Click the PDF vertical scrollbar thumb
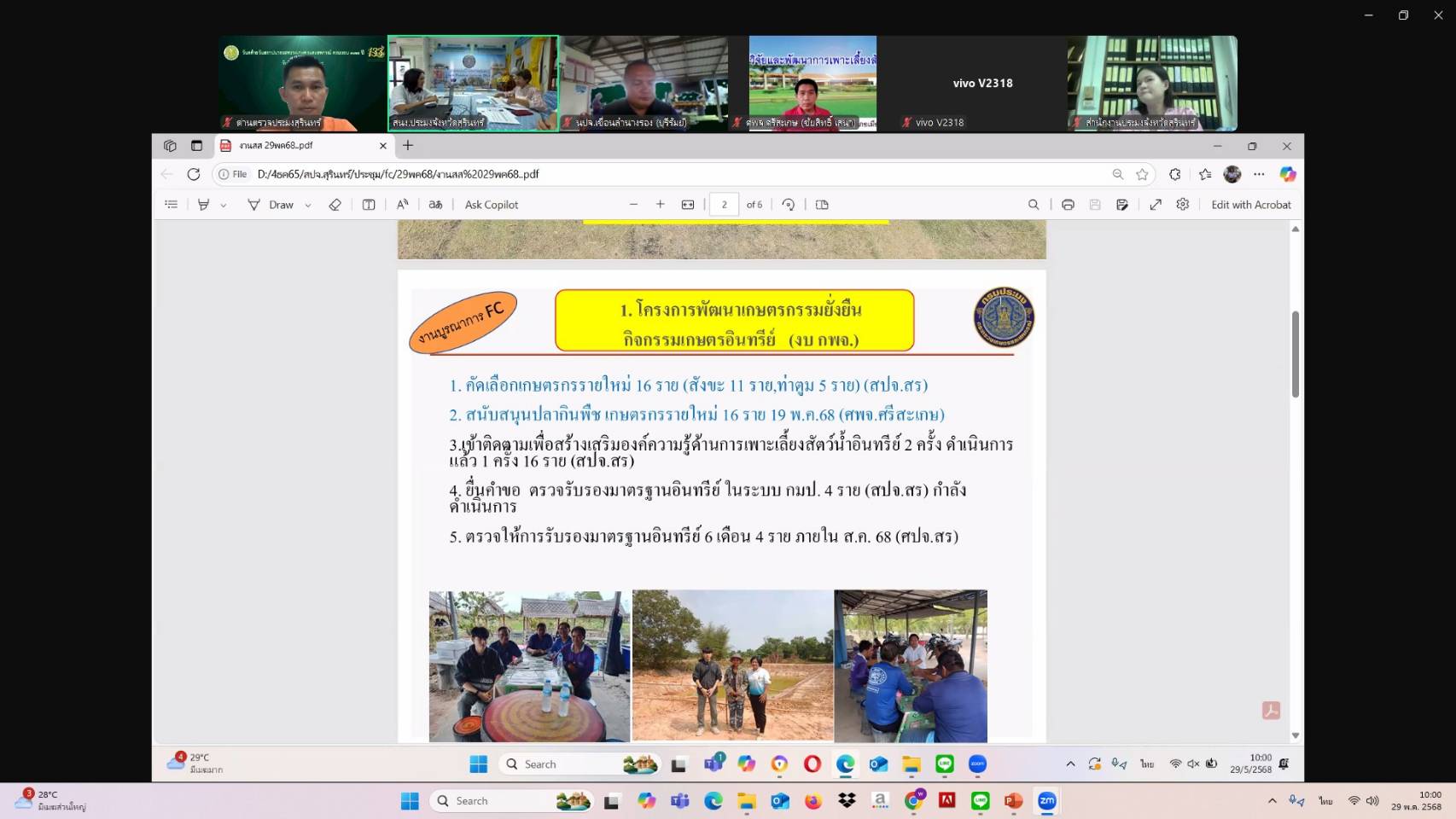 (1296, 354)
